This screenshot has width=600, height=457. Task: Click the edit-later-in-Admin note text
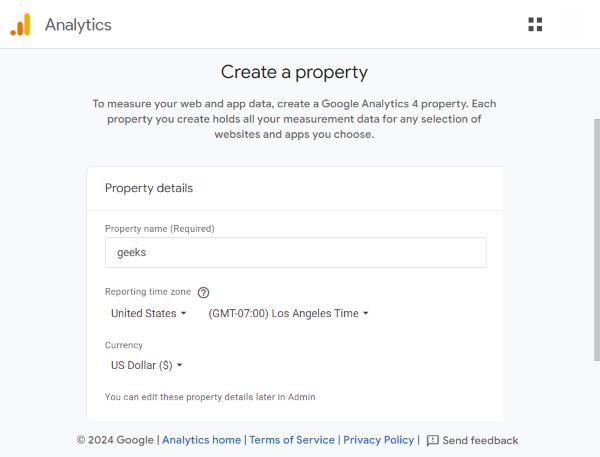pos(210,397)
